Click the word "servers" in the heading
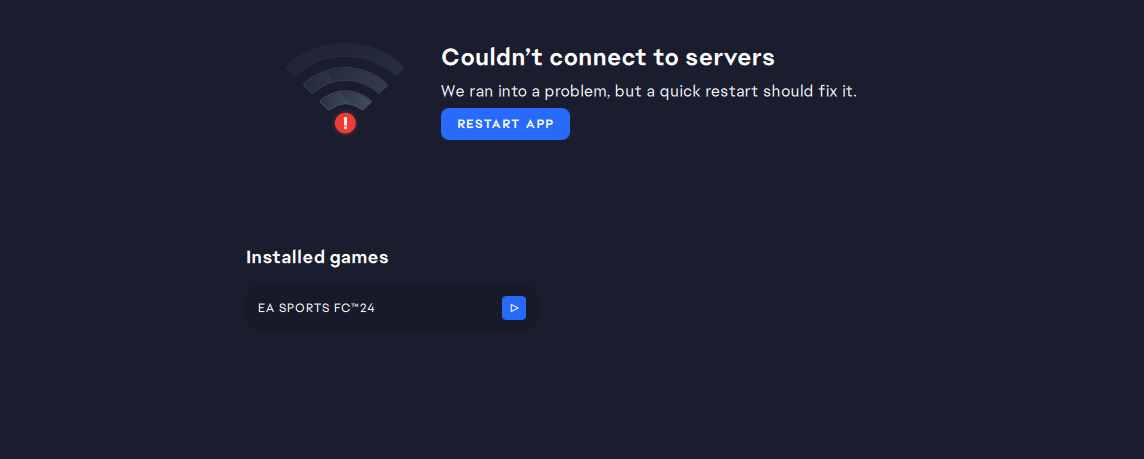 click(x=730, y=57)
